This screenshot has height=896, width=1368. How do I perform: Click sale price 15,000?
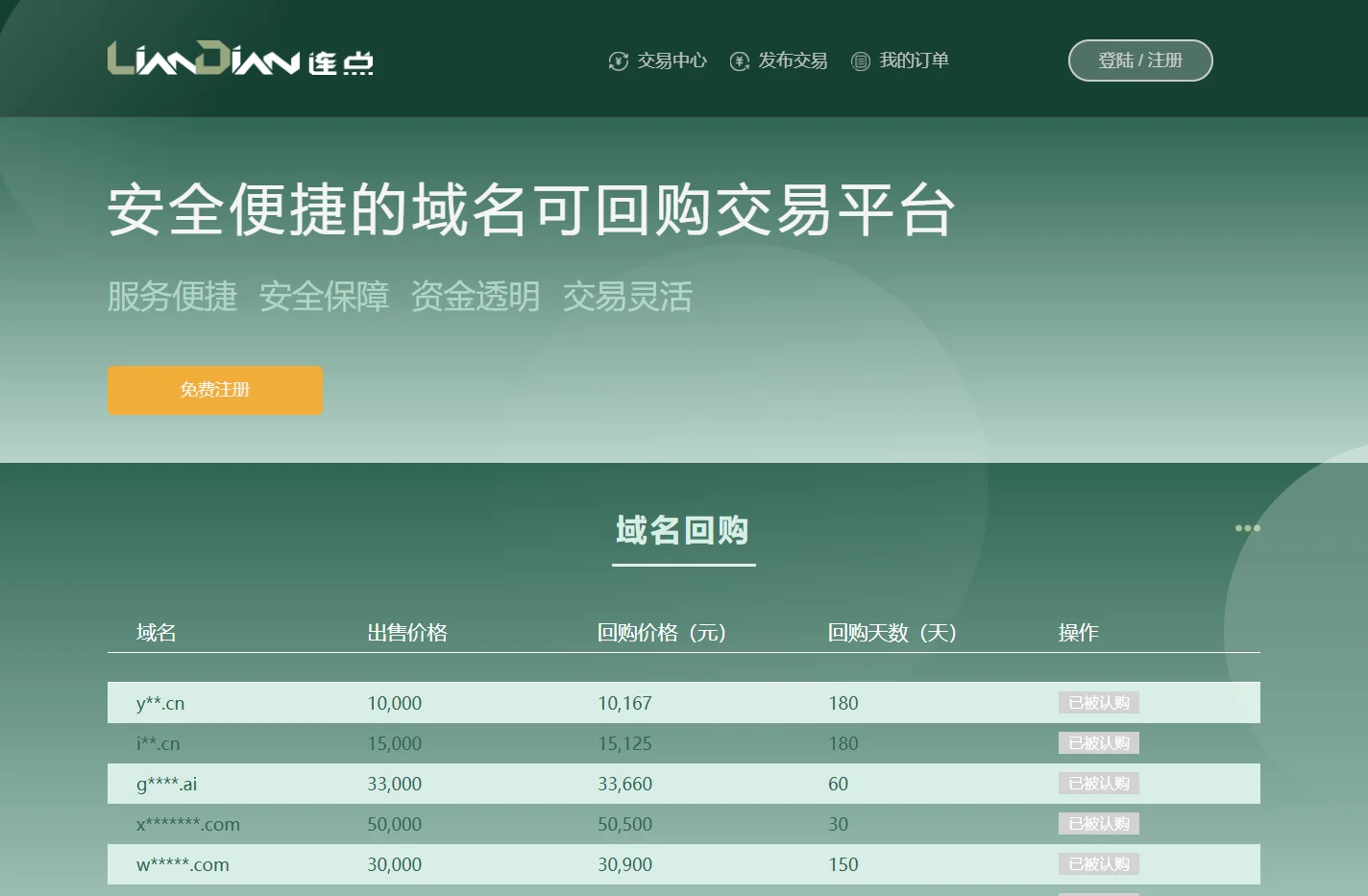coord(395,743)
